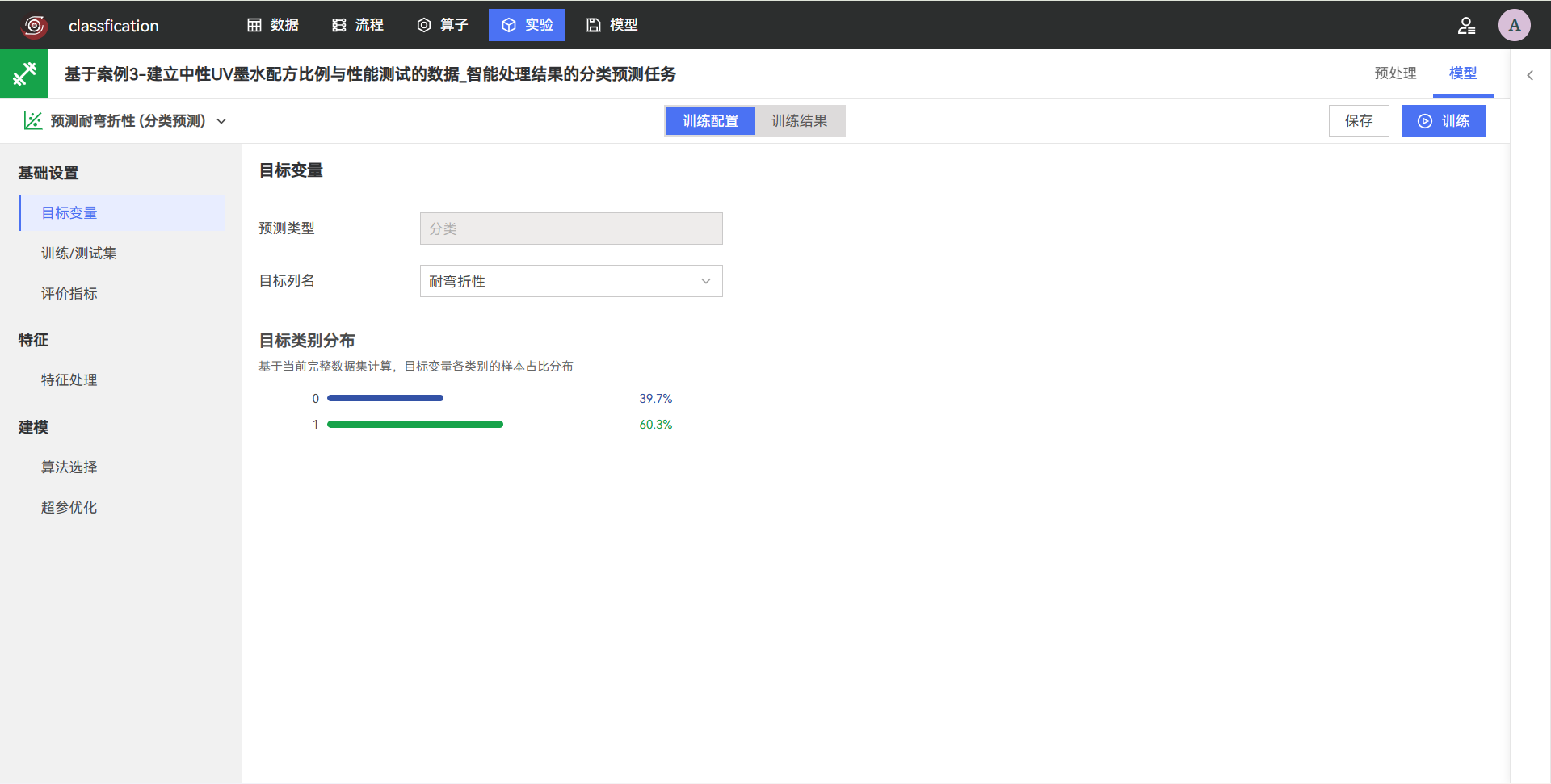Click the 基础设置 section heading
This screenshot has height=784, width=1551.
point(48,173)
